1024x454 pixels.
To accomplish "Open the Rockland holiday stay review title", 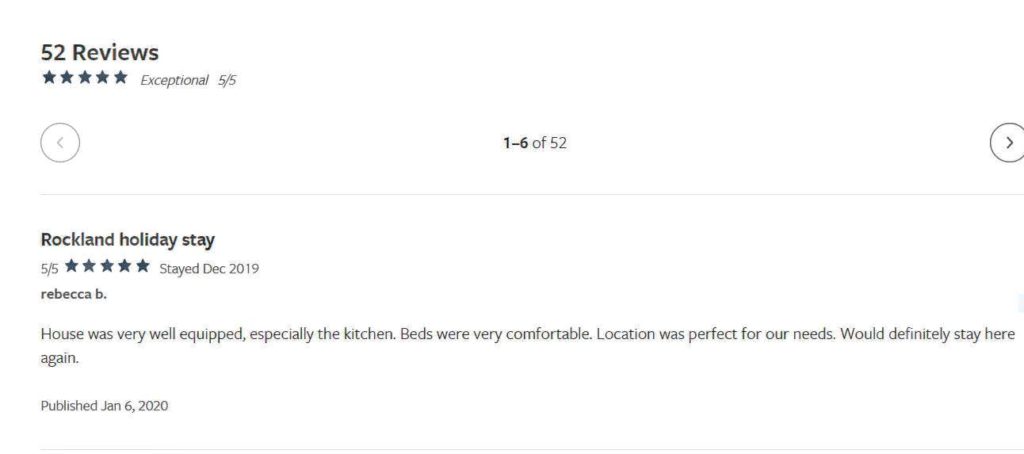I will [127, 240].
